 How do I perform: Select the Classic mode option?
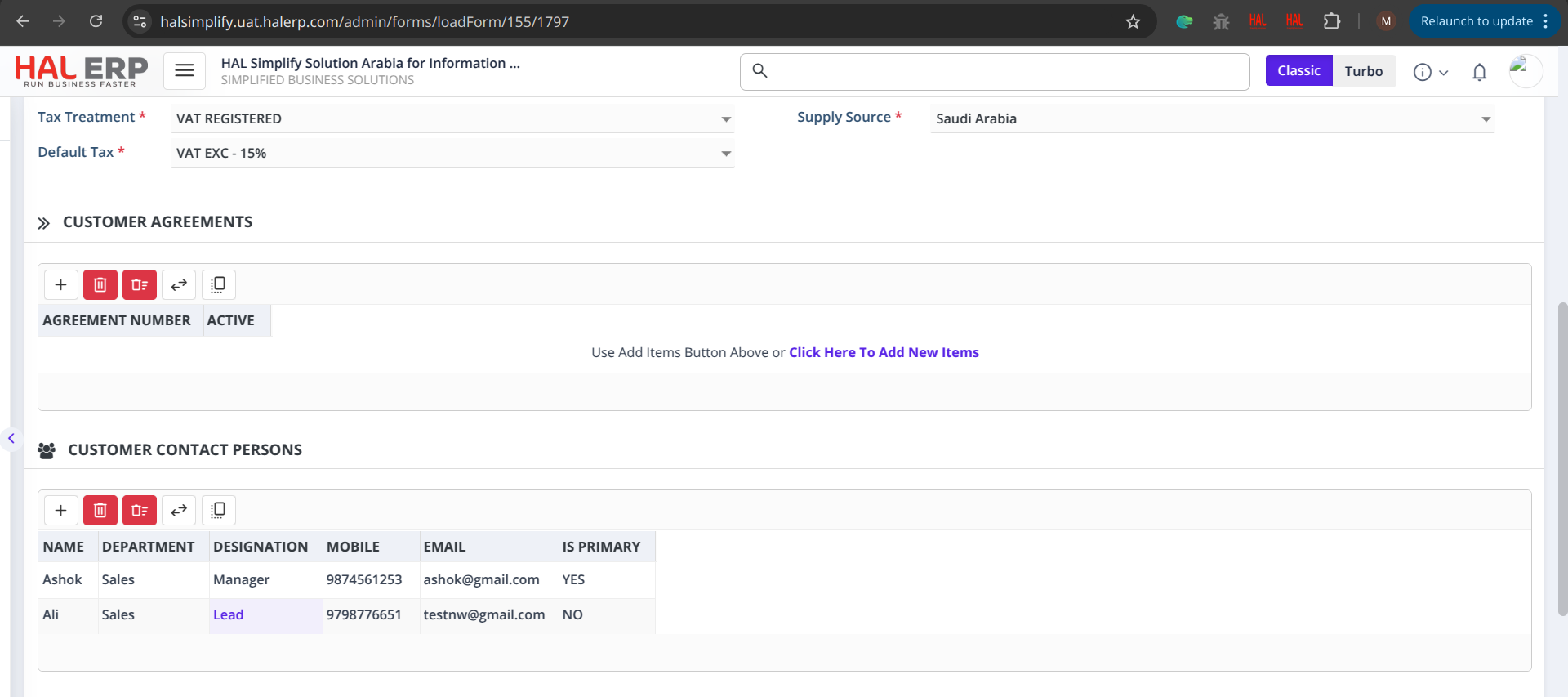pos(1298,71)
